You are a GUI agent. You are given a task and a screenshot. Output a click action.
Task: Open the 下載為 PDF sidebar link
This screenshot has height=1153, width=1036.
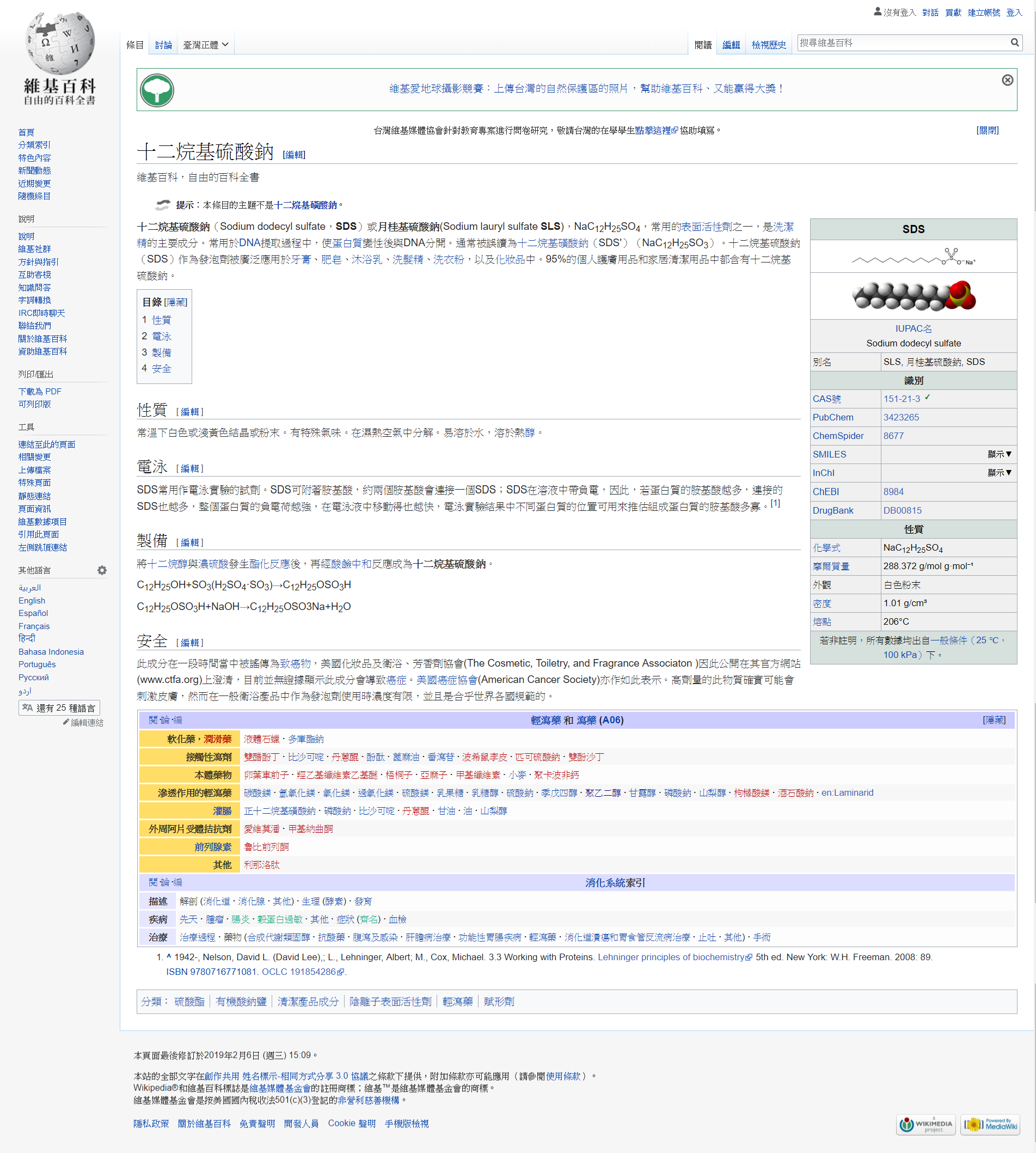40,392
